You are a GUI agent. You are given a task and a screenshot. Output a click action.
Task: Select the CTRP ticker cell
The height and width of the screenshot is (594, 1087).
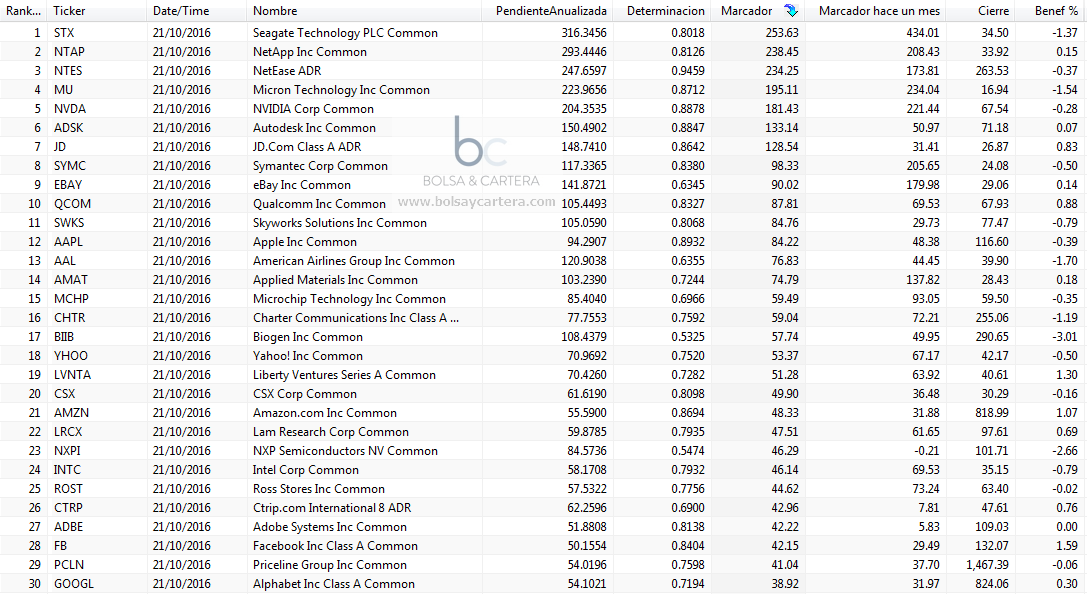[x=68, y=507]
